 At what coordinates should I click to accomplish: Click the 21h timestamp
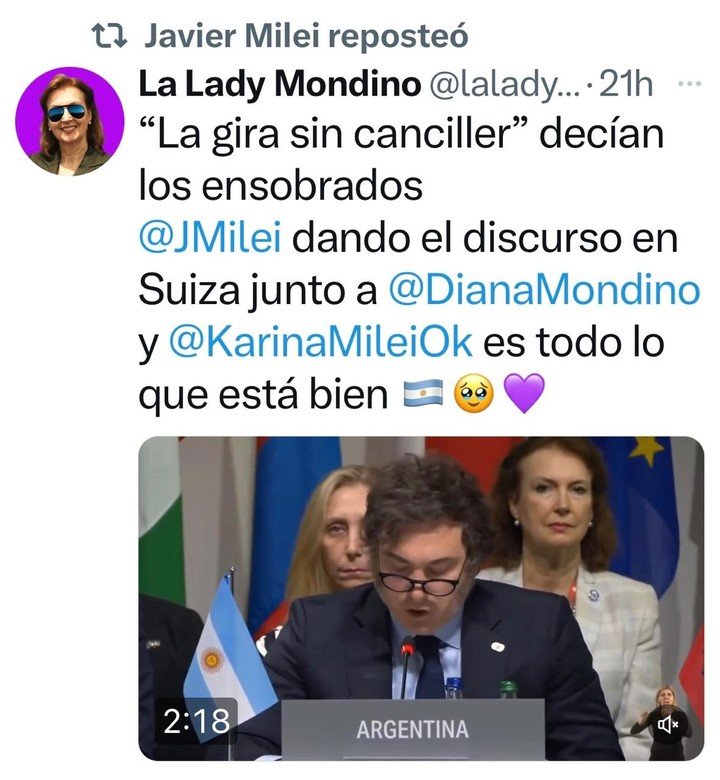(x=626, y=84)
